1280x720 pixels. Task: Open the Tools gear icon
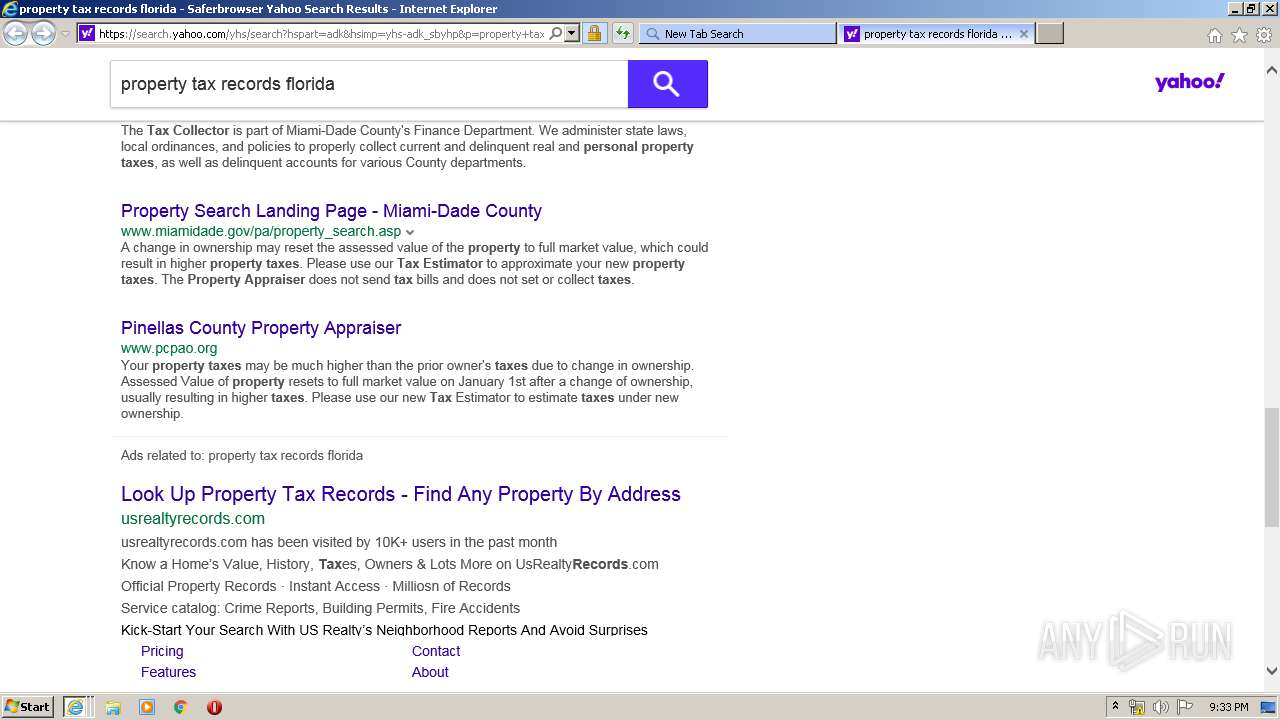point(1264,35)
